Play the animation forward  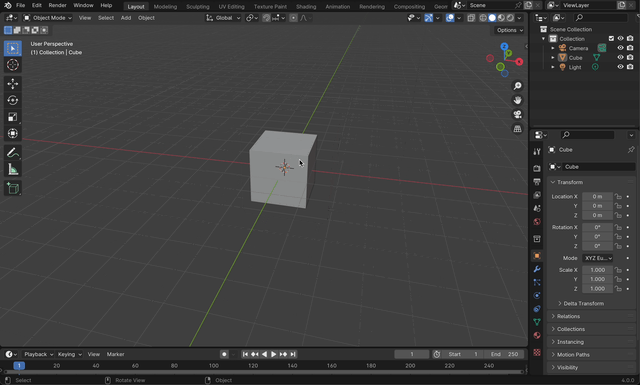[273, 354]
